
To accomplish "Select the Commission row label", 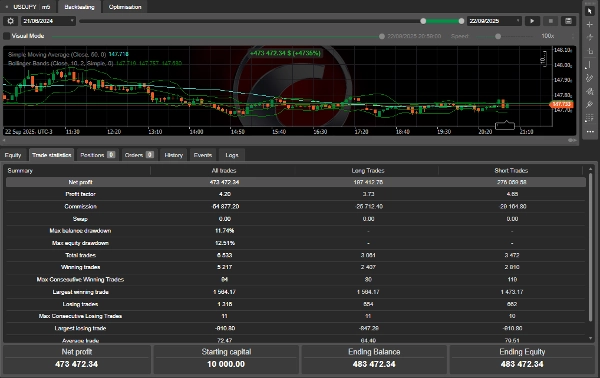I will click(x=80, y=206).
